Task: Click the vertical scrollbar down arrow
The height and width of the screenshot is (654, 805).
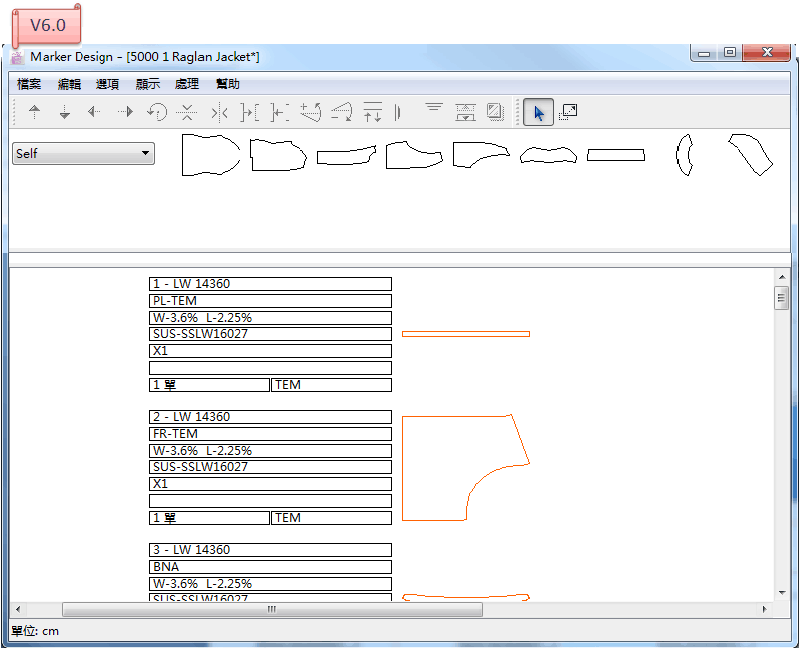Action: coord(782,592)
